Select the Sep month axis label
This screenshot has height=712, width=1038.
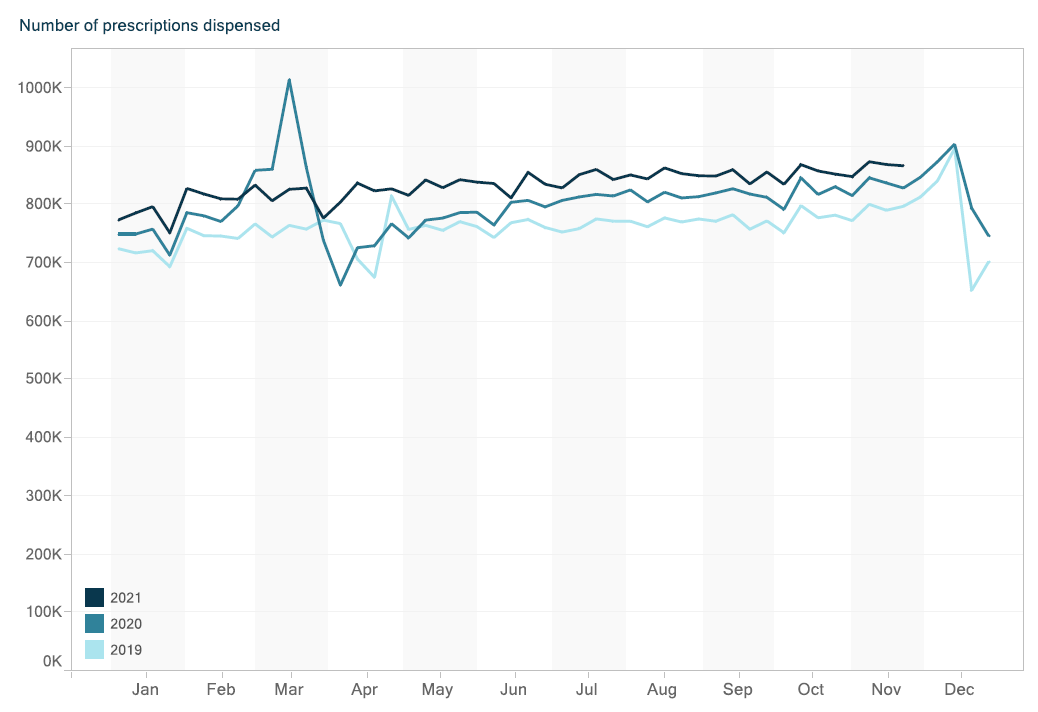pyautogui.click(x=737, y=690)
